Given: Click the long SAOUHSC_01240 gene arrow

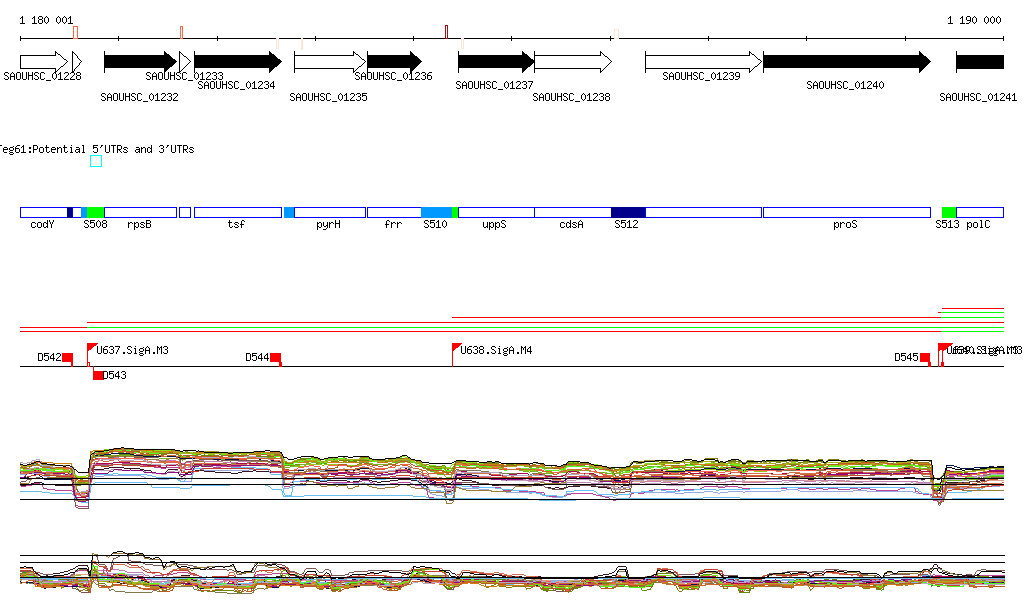Looking at the screenshot, I should pos(845,62).
